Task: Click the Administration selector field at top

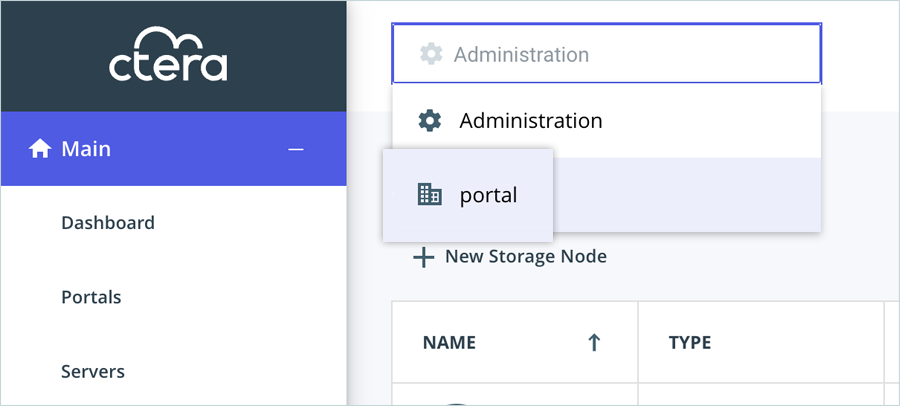Action: pyautogui.click(x=606, y=54)
